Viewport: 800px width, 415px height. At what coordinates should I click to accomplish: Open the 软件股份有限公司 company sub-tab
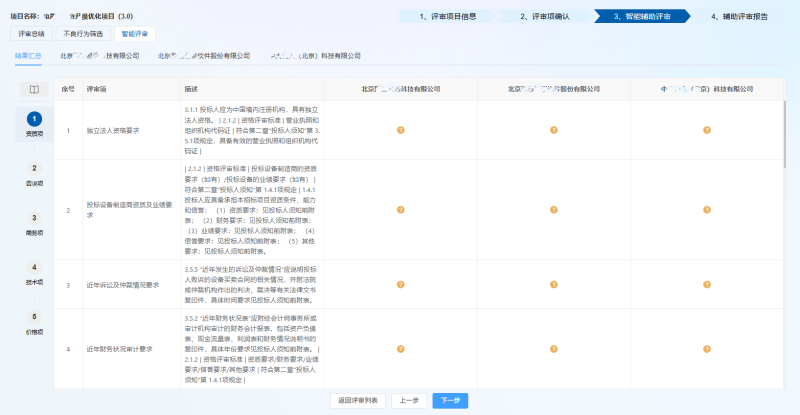[x=204, y=56]
